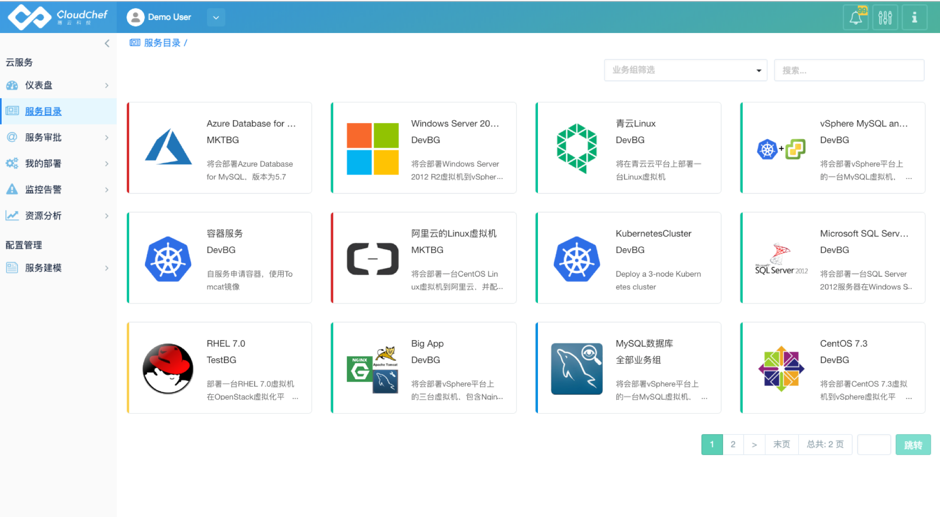Expand the Demo User dropdown arrow
Screen dimensions: 940x517
tap(216, 17)
